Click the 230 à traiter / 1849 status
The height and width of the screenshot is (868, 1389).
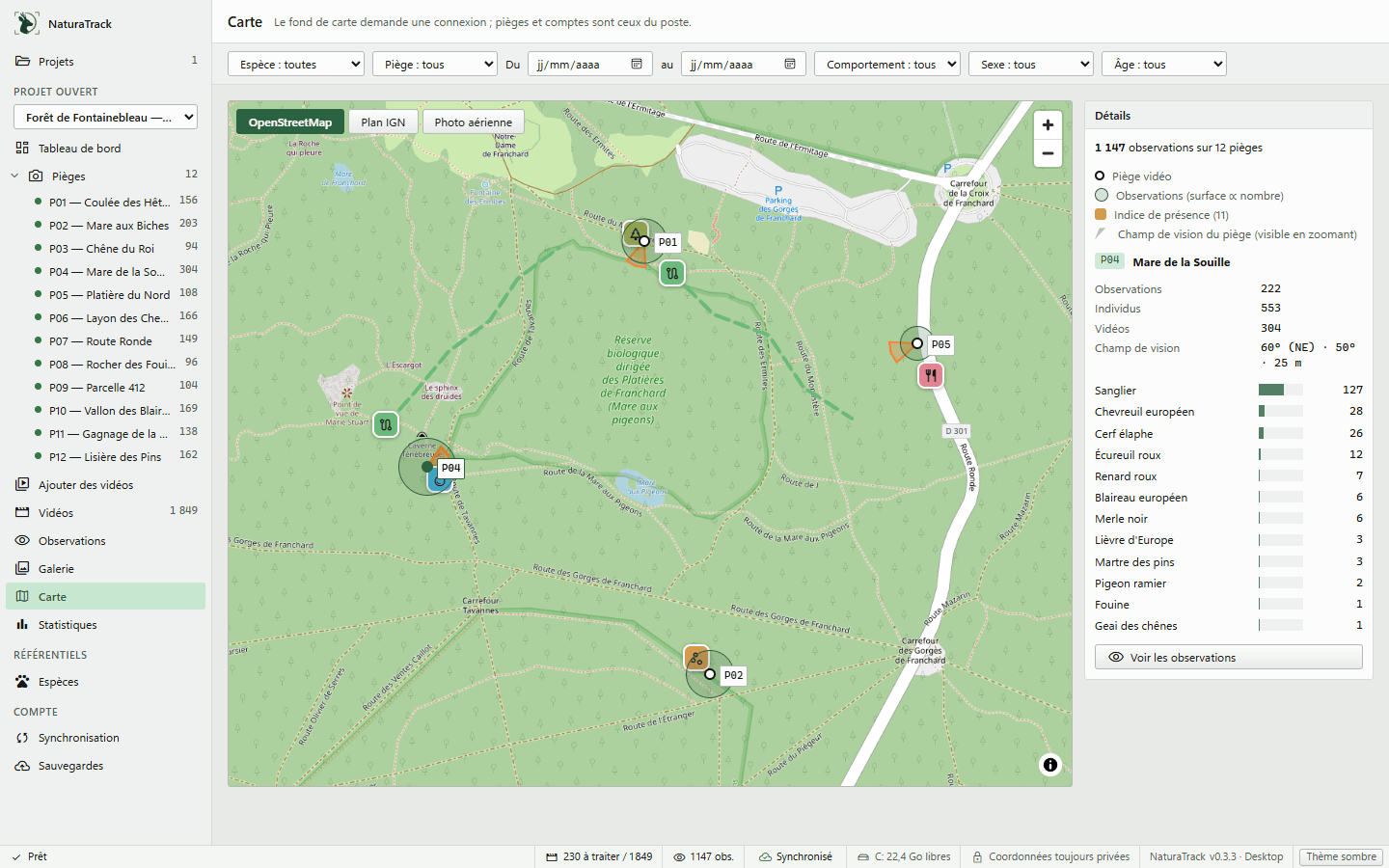click(599, 856)
